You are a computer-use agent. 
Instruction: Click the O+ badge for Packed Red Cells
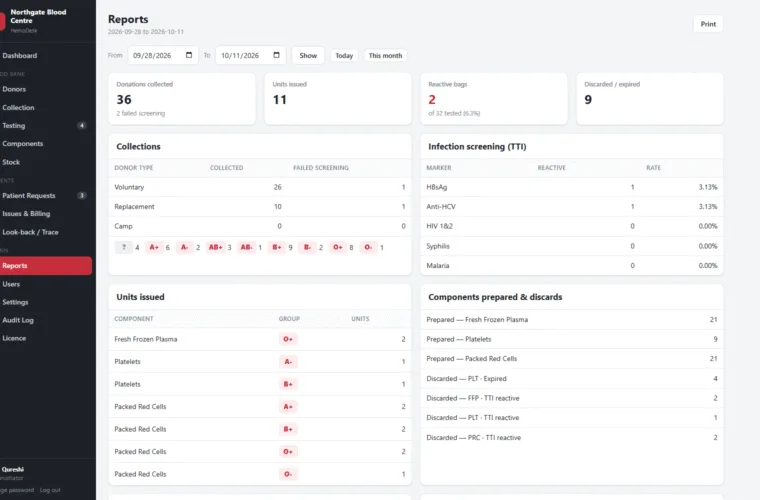(x=288, y=452)
